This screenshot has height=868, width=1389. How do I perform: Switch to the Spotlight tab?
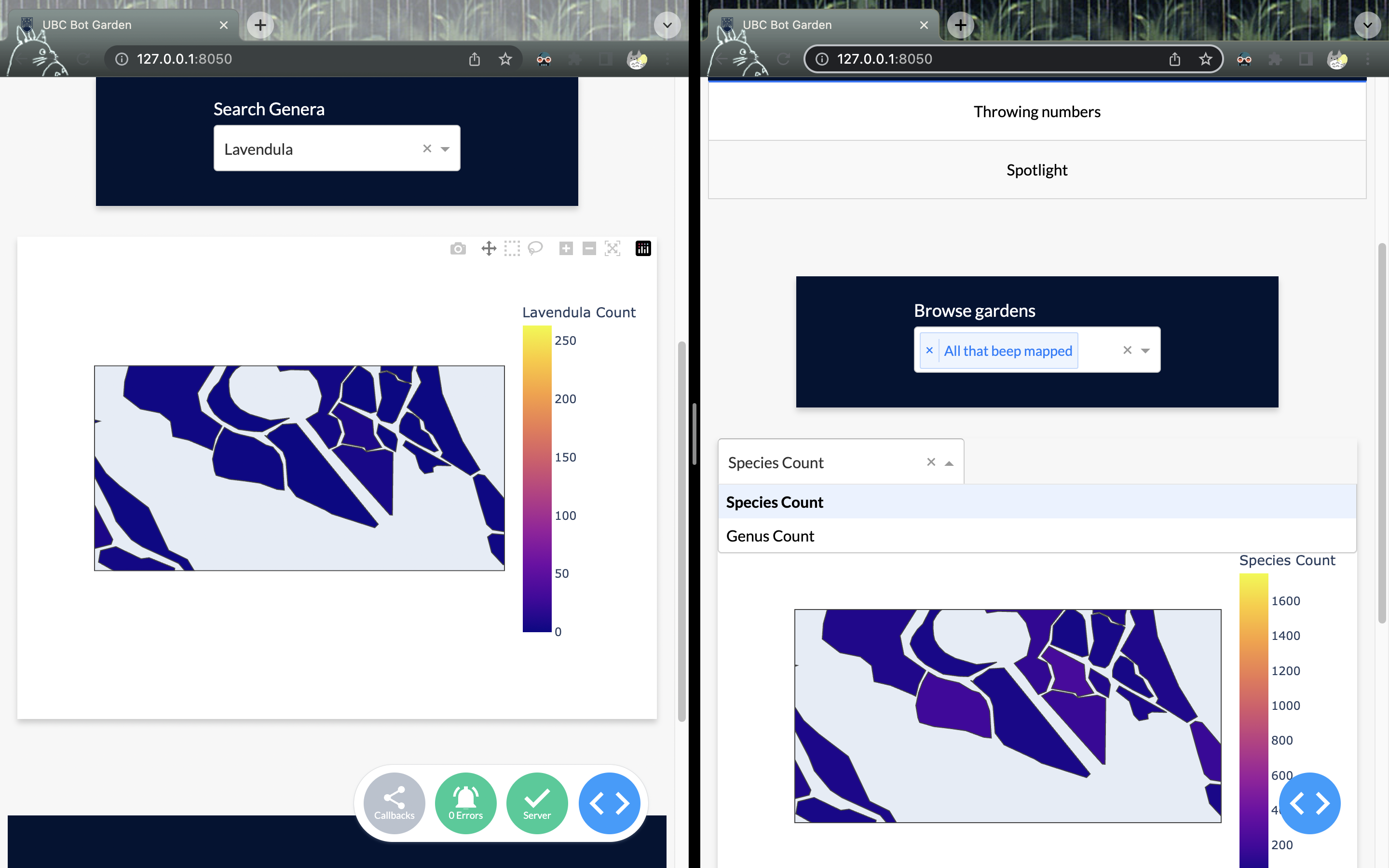click(1036, 170)
